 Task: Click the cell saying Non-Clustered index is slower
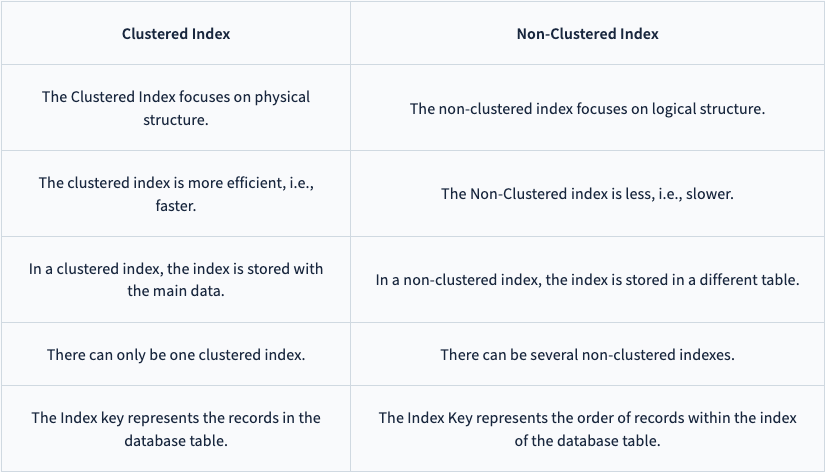(x=587, y=194)
